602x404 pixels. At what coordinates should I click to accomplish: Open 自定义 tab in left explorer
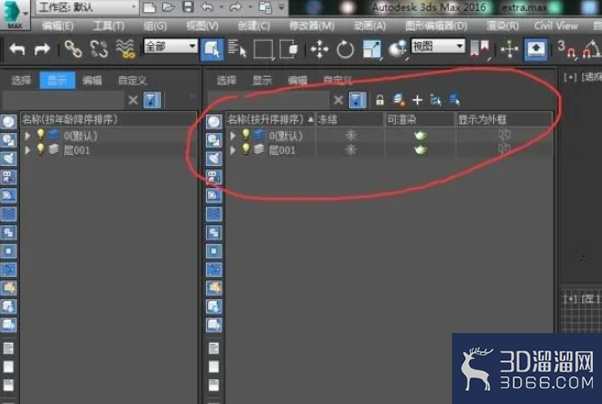(x=132, y=80)
